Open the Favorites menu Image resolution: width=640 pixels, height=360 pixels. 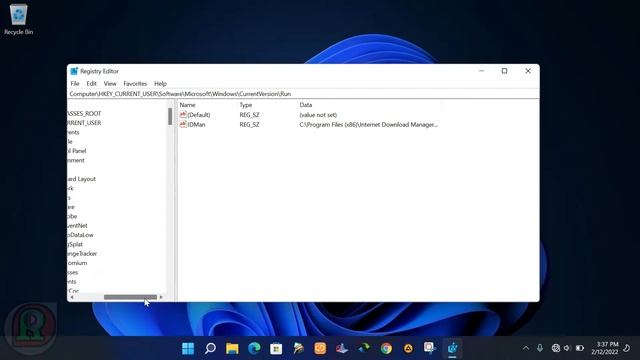point(135,83)
